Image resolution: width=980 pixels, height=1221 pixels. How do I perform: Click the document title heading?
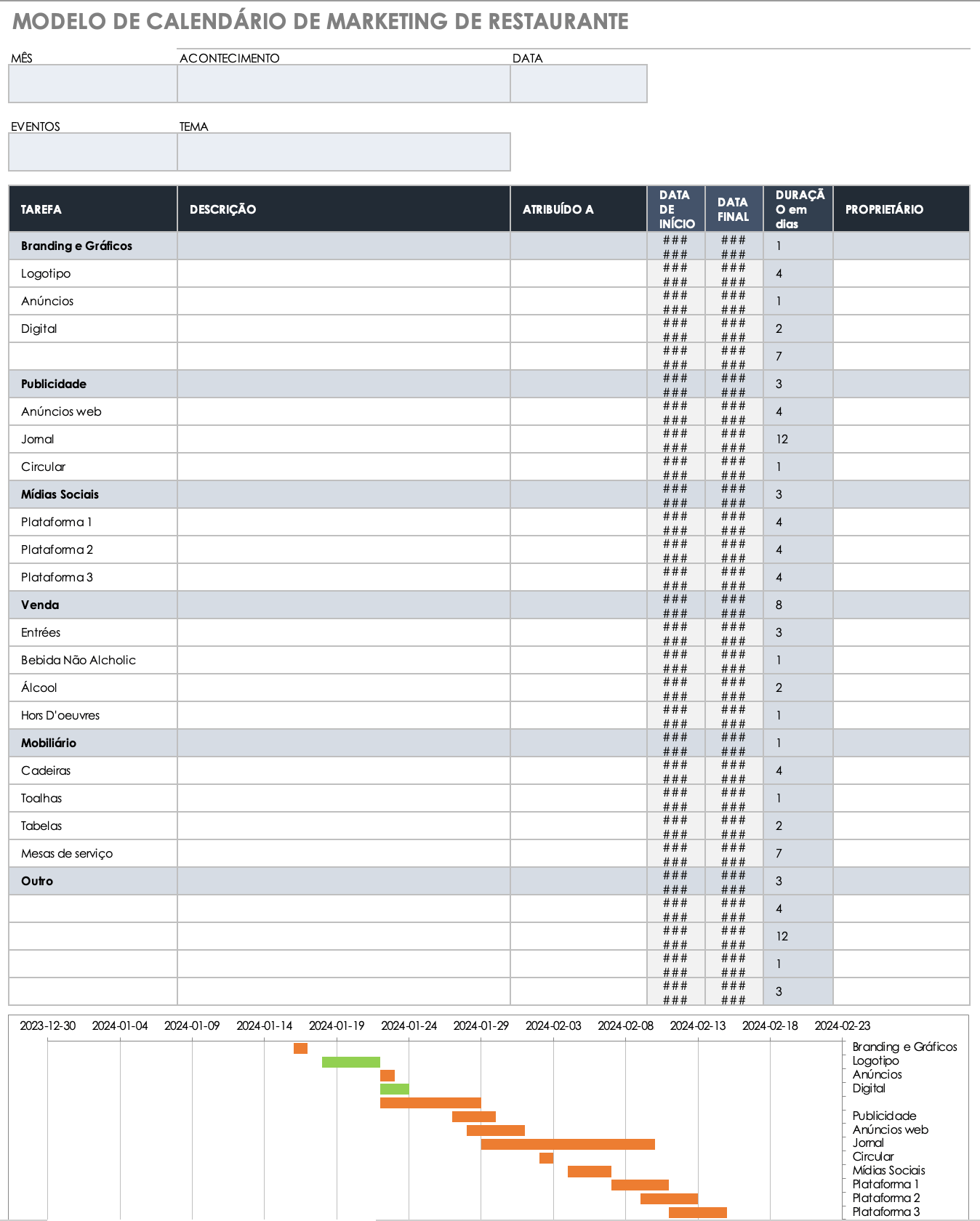[x=321, y=22]
